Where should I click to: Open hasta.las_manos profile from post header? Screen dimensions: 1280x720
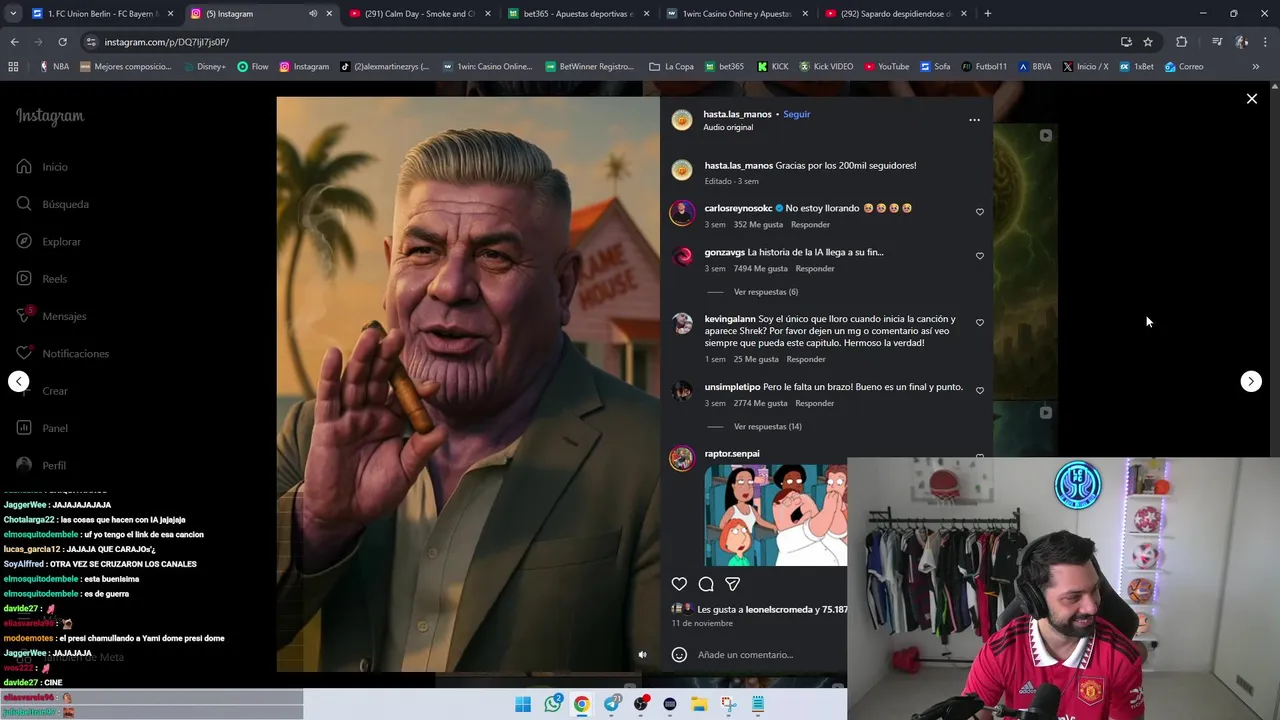click(x=737, y=114)
